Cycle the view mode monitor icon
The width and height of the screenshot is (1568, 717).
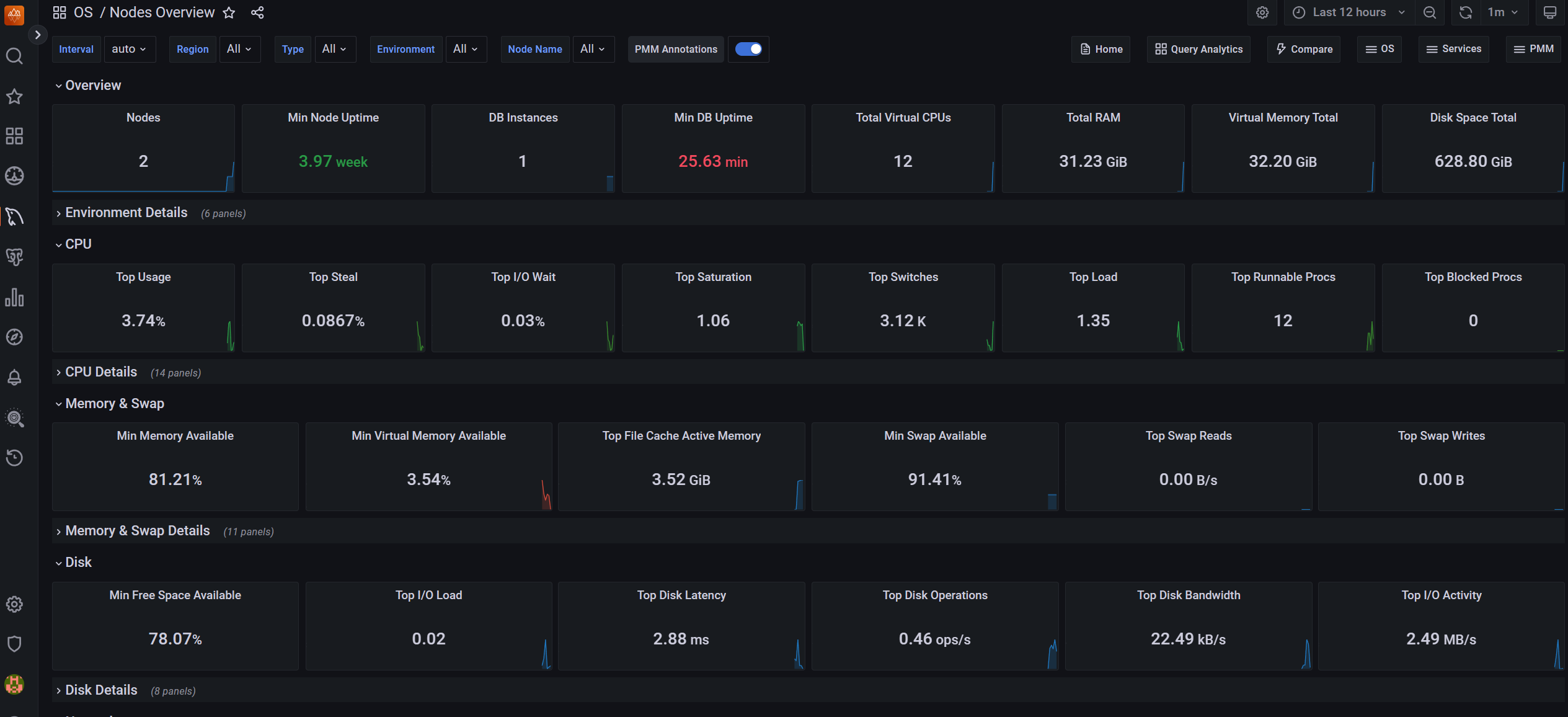point(1549,12)
